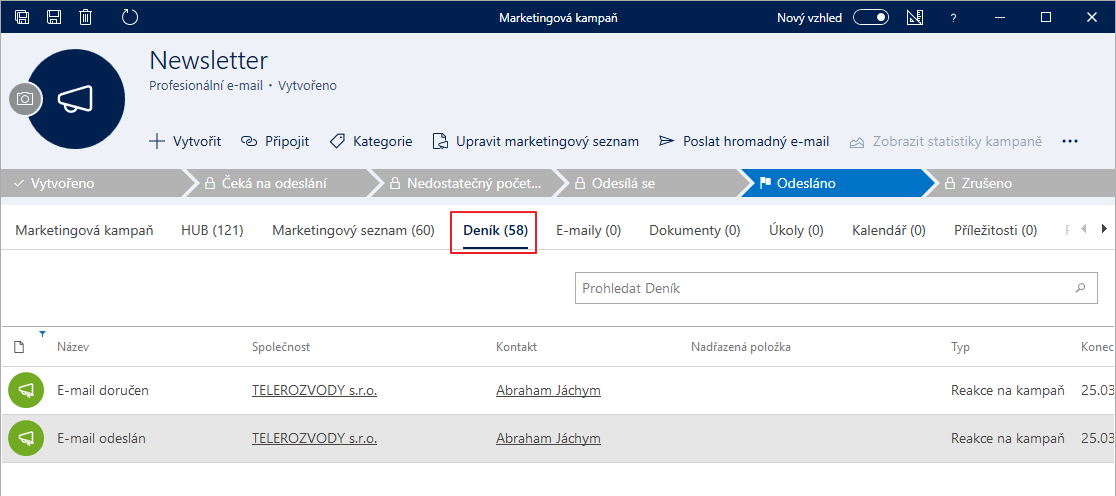Sort by Kontakt column header
Screen dimensions: 1116x496
[516, 347]
